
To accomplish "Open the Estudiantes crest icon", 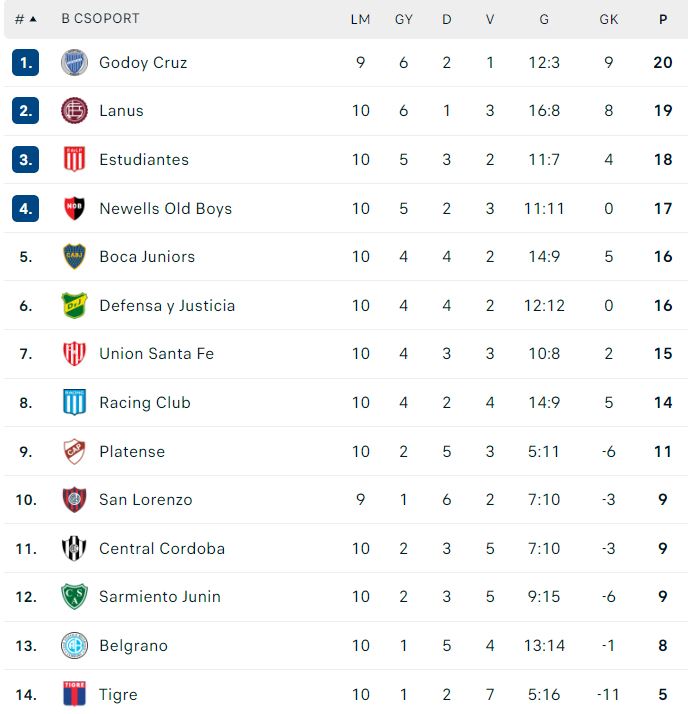I will click(x=74, y=159).
